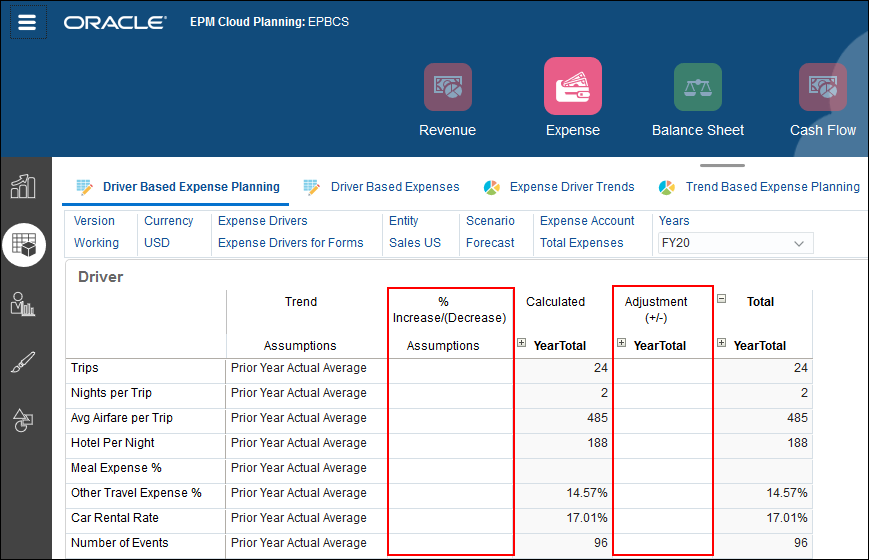Viewport: 869px width, 560px height.
Task: Click the USD currency link
Action: (157, 243)
